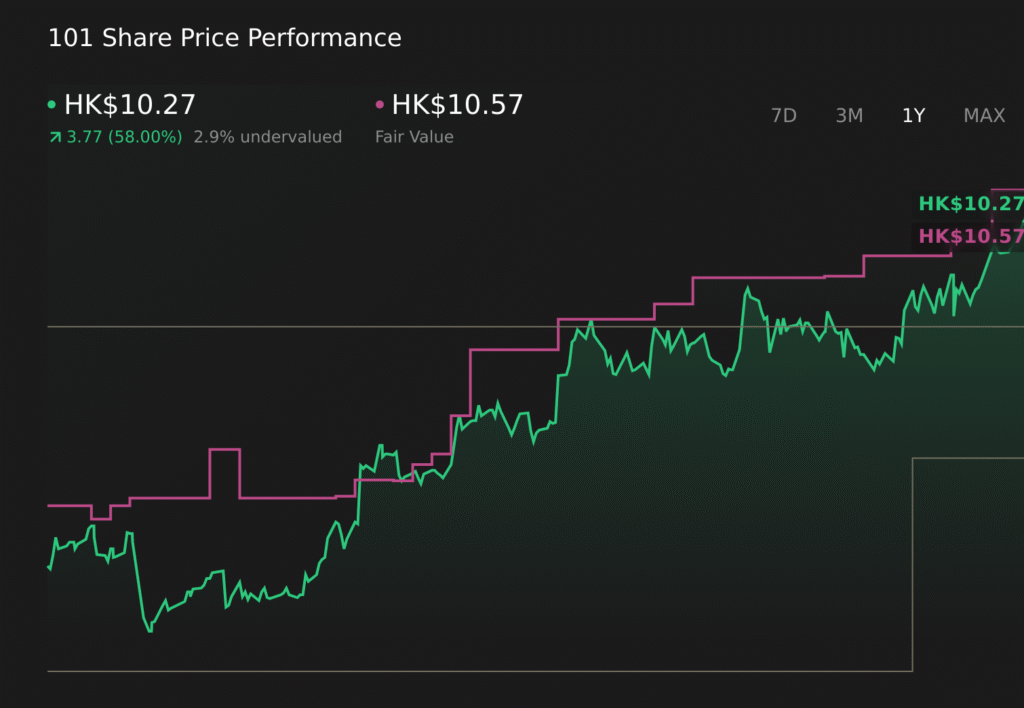The width and height of the screenshot is (1024, 708).
Task: Open the MAX history view
Action: [984, 115]
